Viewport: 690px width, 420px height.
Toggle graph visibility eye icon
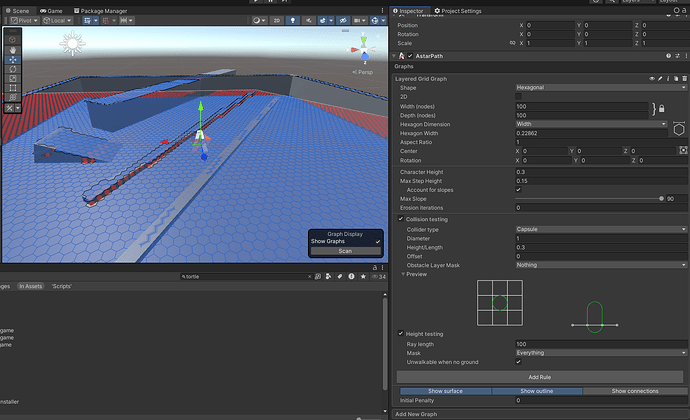click(x=653, y=78)
